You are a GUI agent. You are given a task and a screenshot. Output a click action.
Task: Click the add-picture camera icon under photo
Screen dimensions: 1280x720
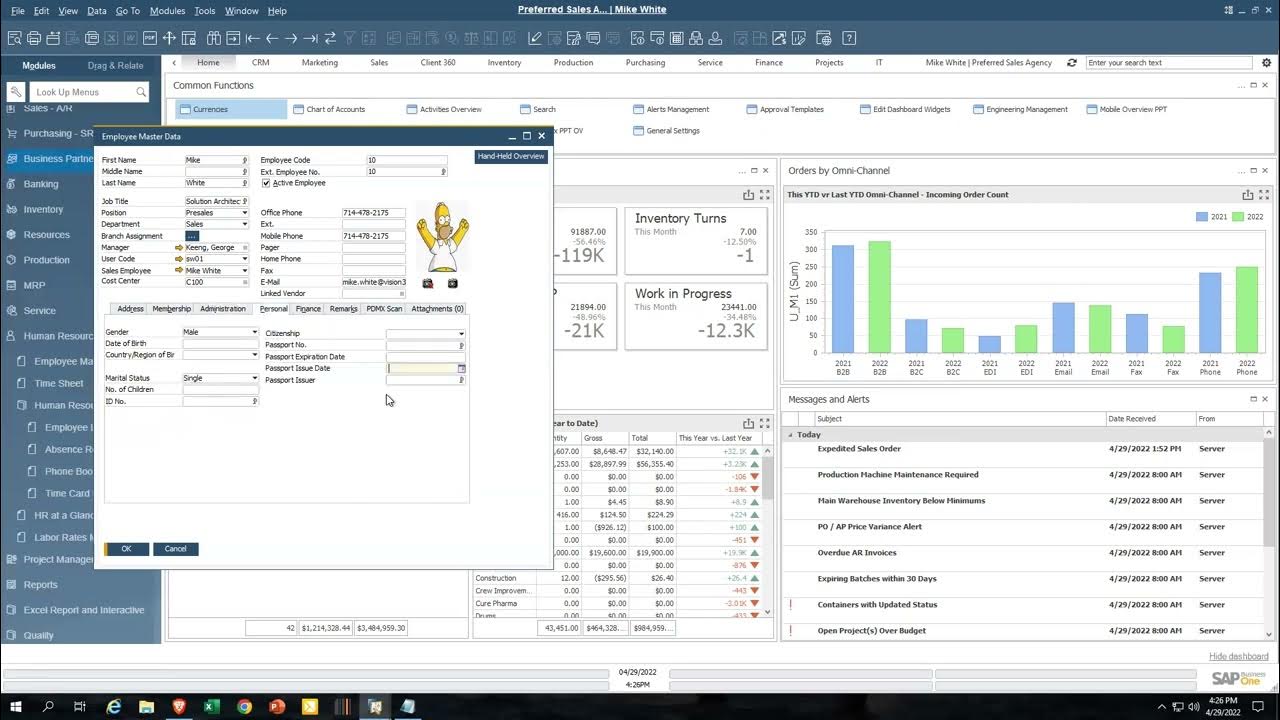click(452, 284)
